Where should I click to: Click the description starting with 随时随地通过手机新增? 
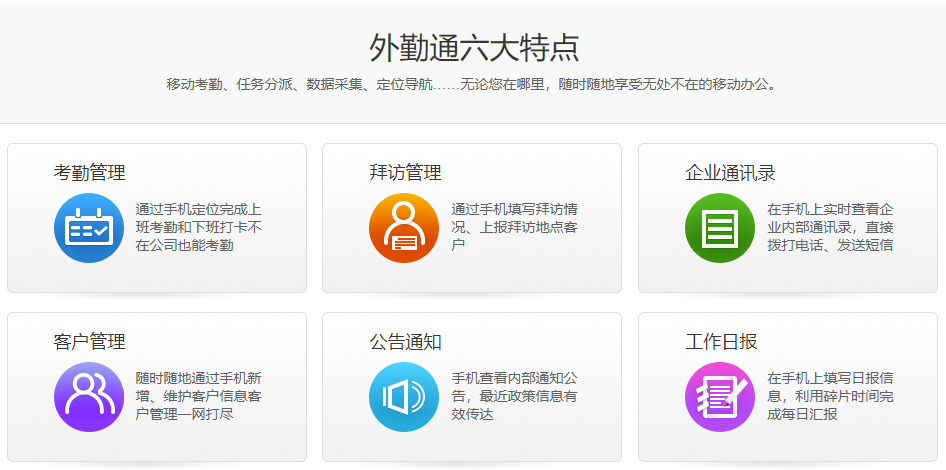198,396
